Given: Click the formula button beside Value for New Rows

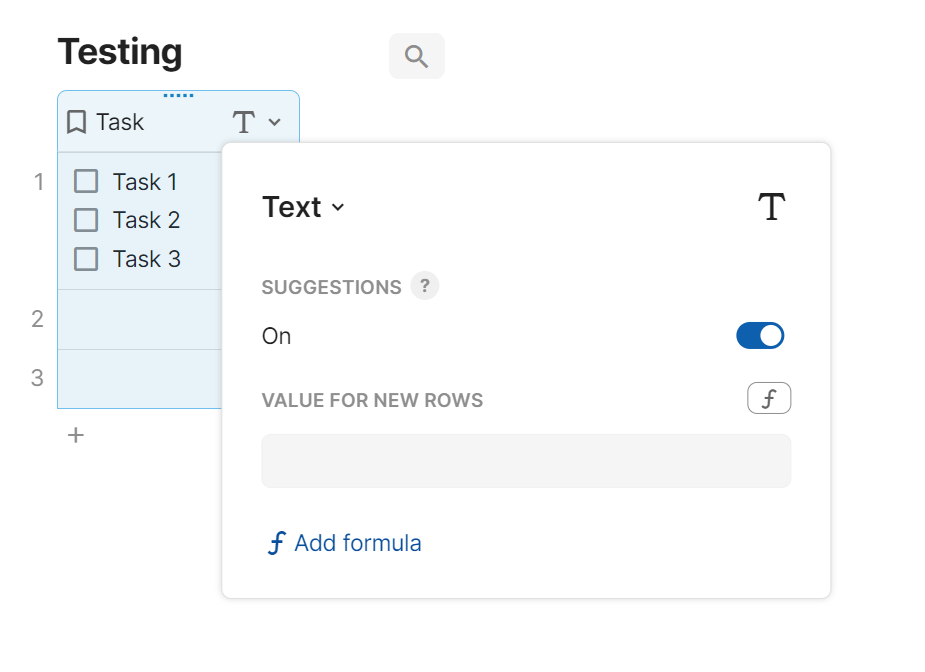Looking at the screenshot, I should (769, 400).
